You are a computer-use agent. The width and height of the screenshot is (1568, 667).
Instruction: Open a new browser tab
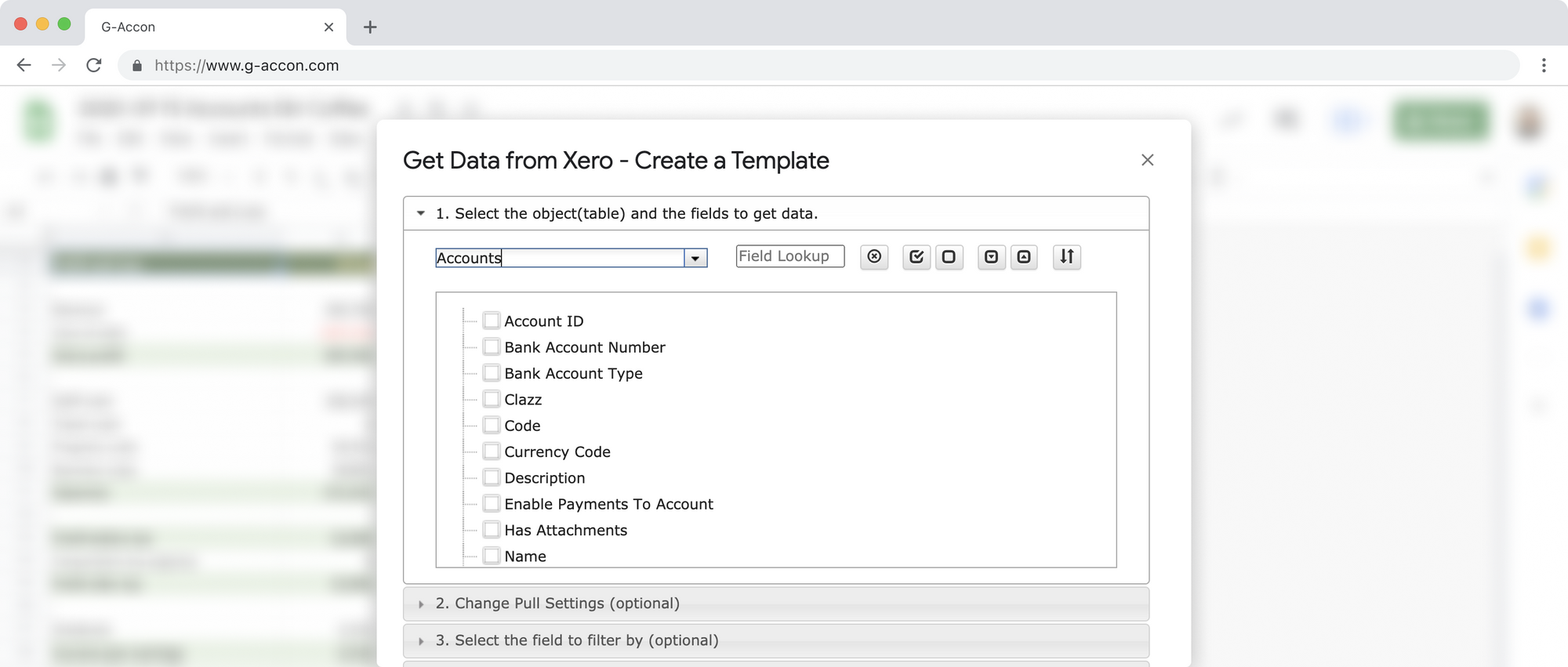tap(370, 27)
